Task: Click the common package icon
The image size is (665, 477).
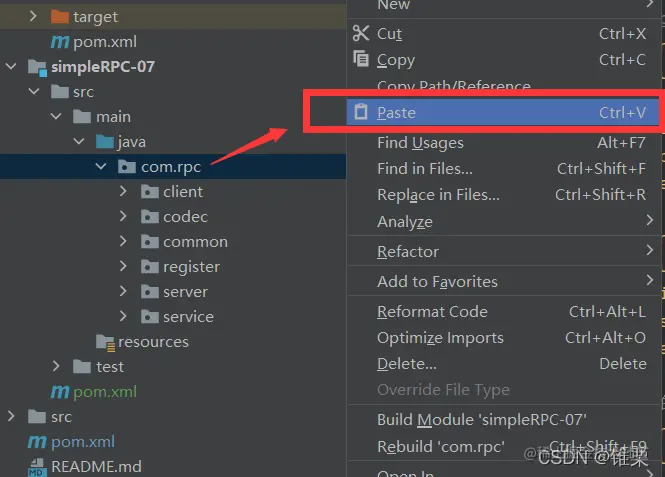Action: [x=150, y=242]
